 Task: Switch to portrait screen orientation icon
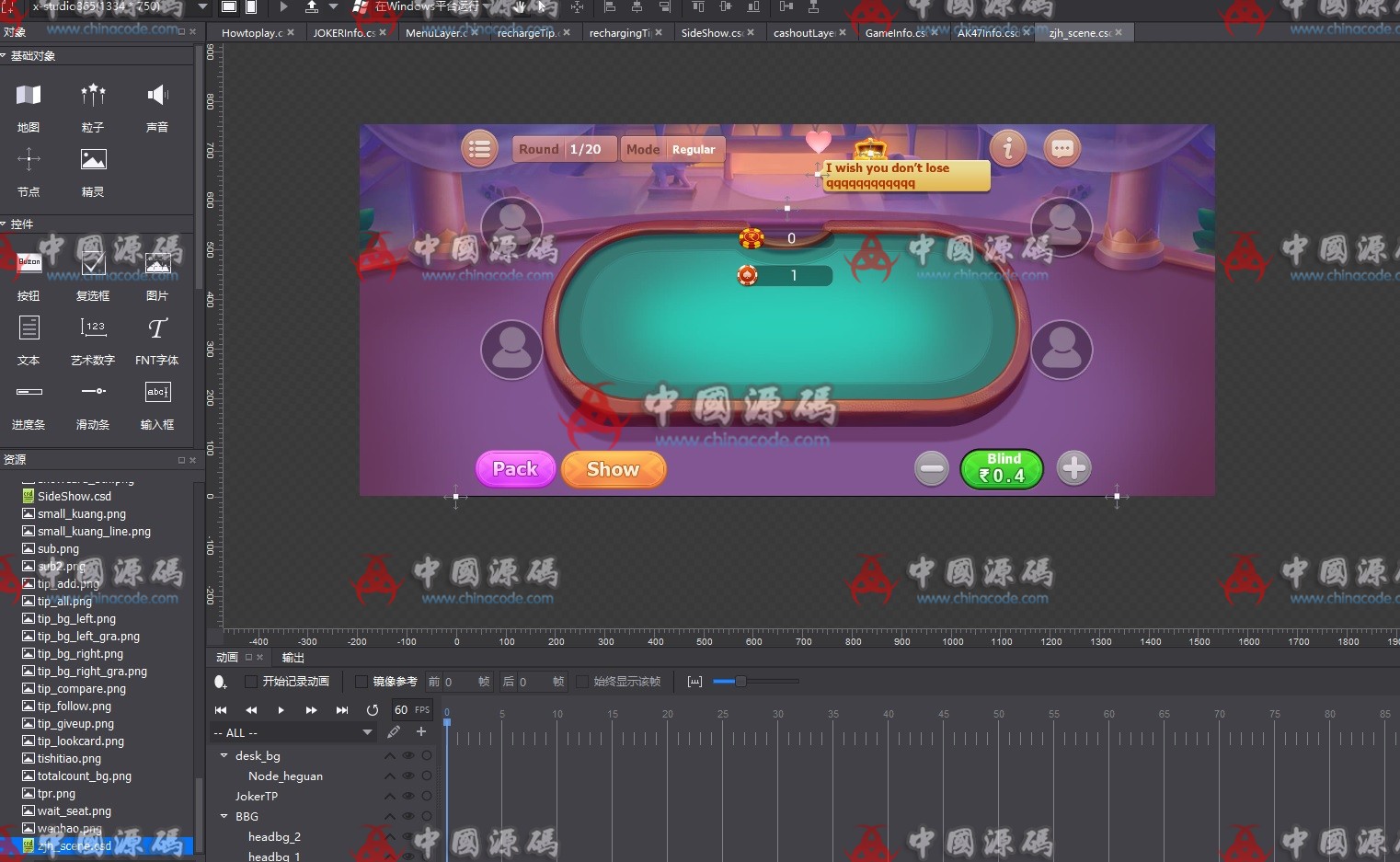pos(251,6)
